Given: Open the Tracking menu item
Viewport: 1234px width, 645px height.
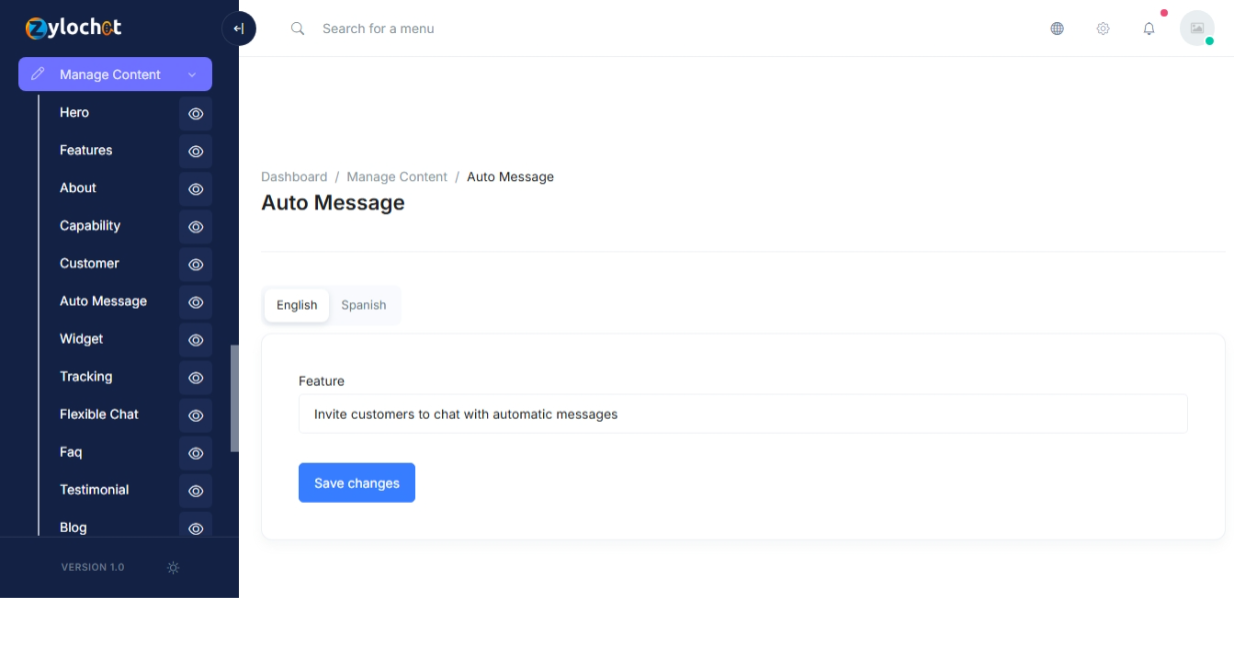Looking at the screenshot, I should pyautogui.click(x=86, y=376).
